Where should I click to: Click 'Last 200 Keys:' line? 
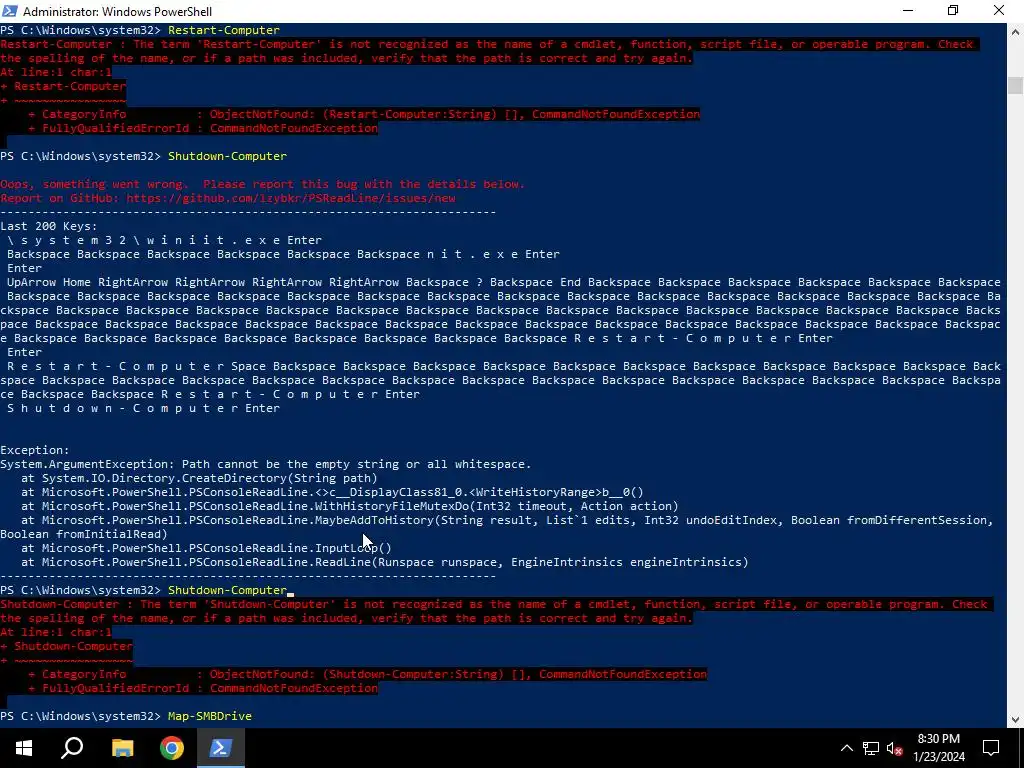[x=49, y=226]
